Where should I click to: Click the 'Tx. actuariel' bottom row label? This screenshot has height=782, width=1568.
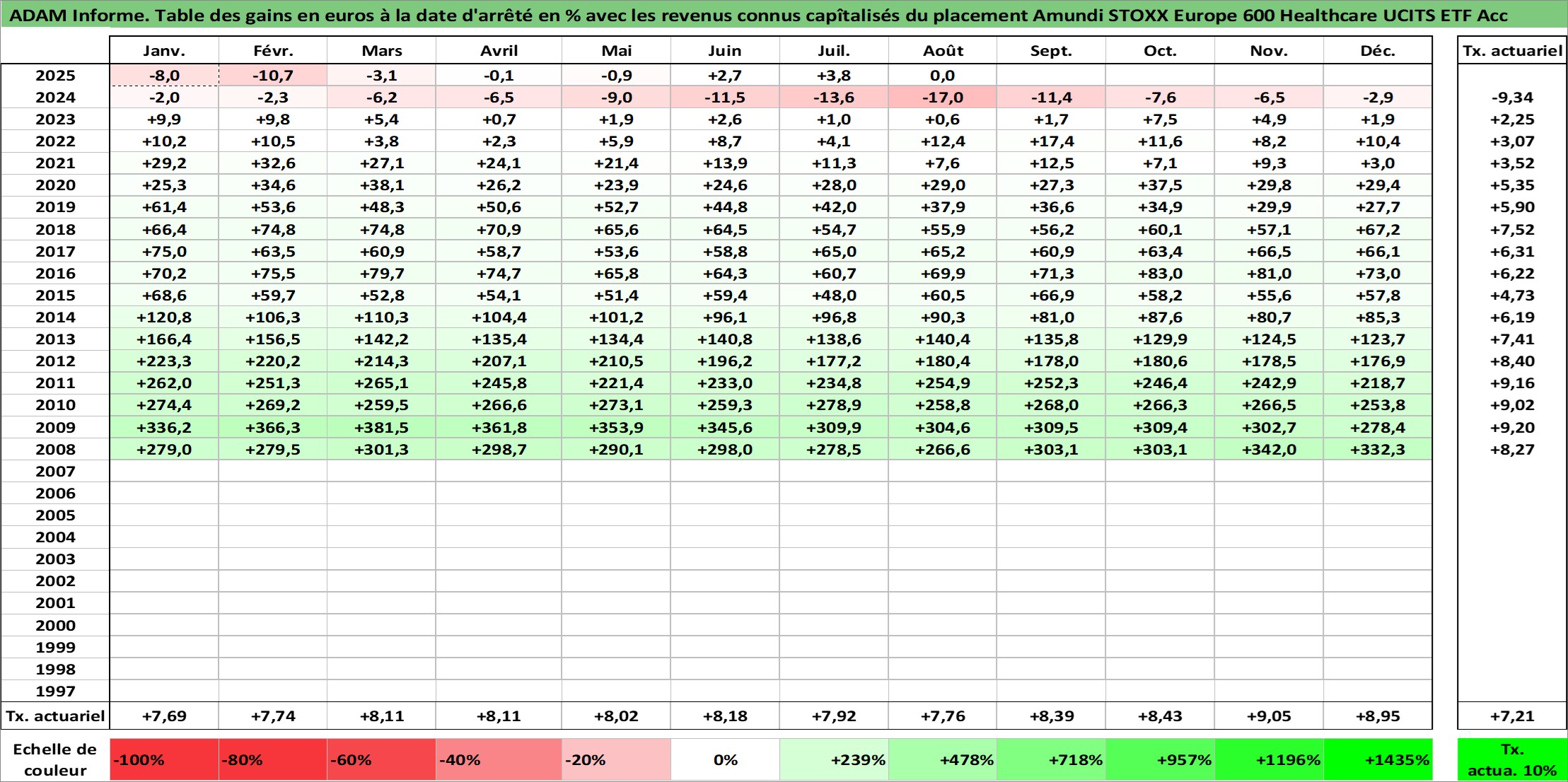click(x=55, y=716)
